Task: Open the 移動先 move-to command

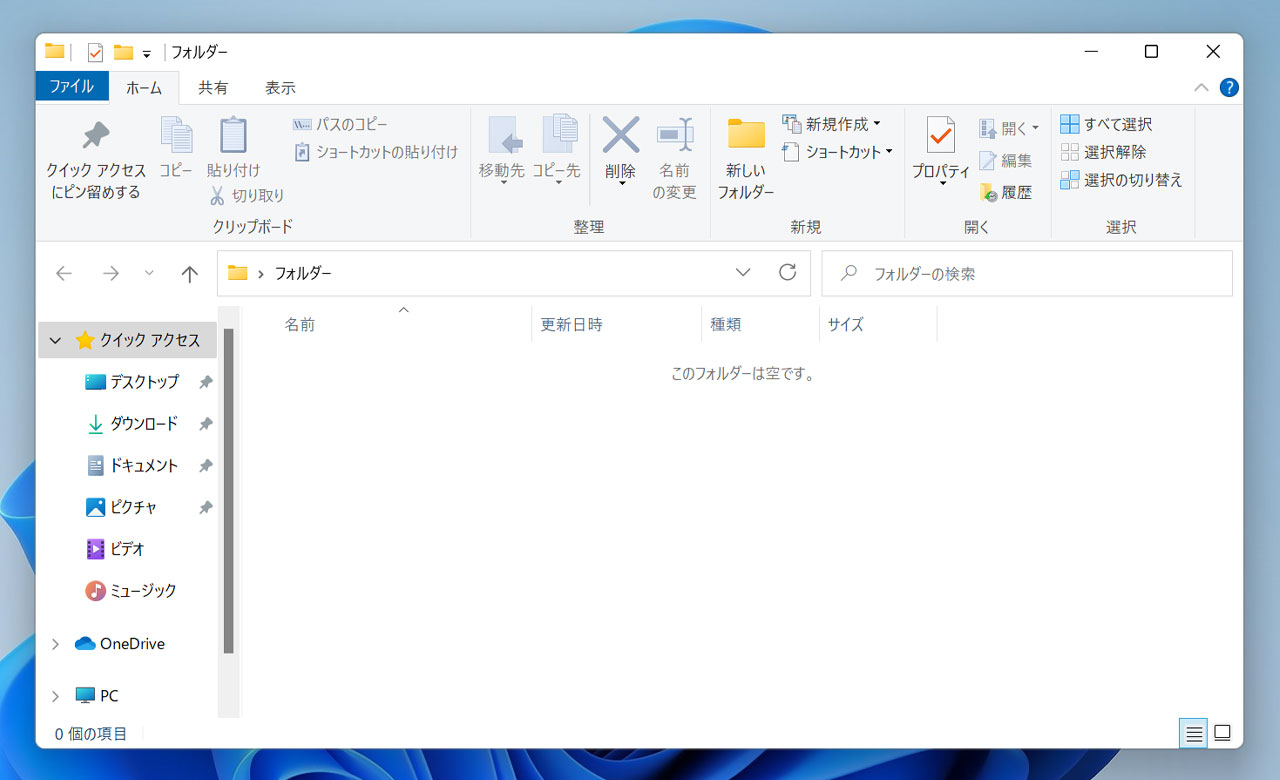Action: point(501,150)
